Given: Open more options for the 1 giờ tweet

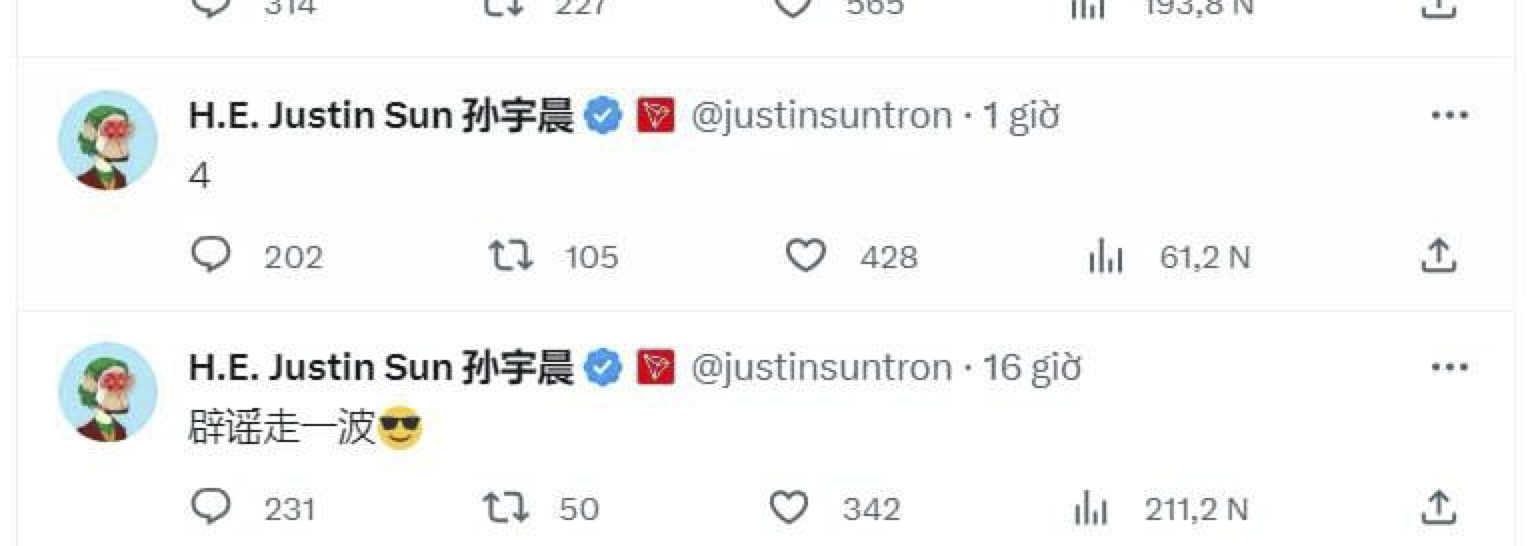Looking at the screenshot, I should (1449, 115).
